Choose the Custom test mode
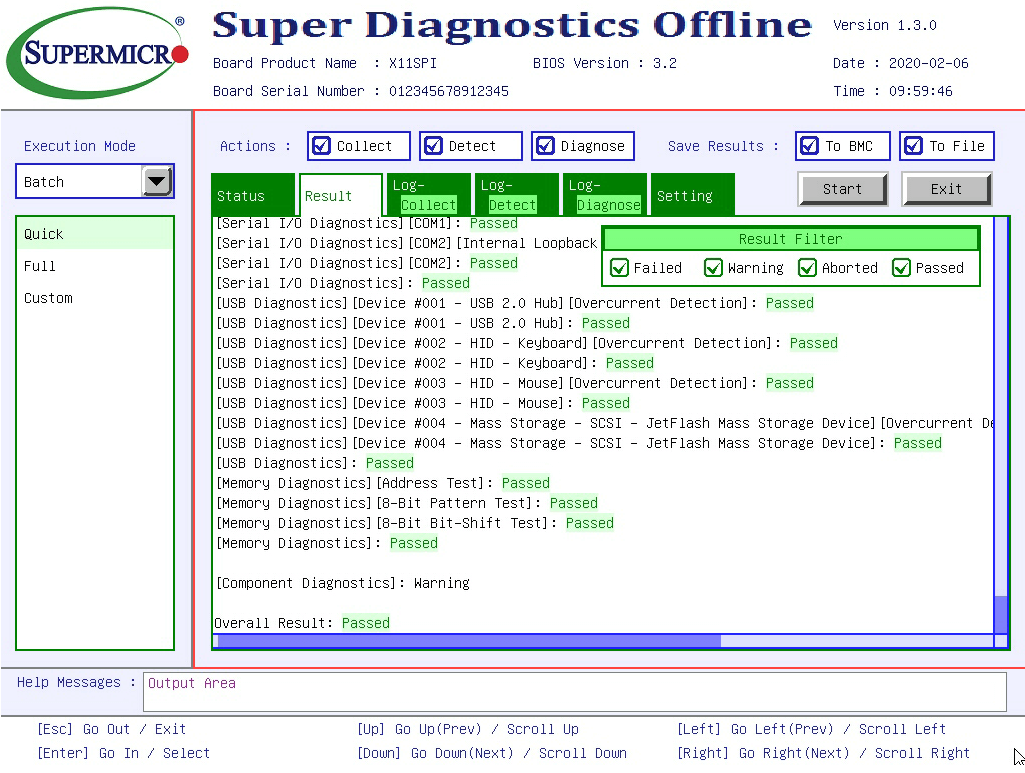The width and height of the screenshot is (1025, 773). click(x=48, y=298)
